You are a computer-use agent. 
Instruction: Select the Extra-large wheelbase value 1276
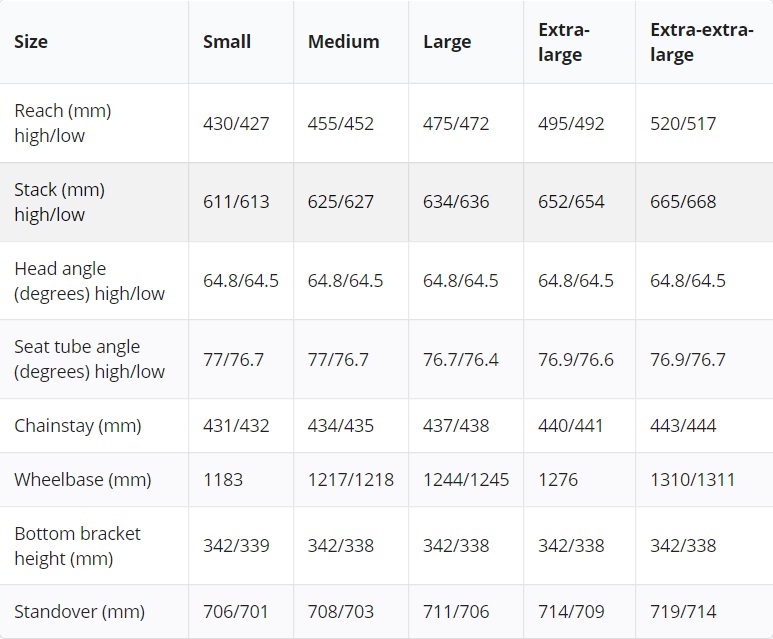(x=558, y=480)
